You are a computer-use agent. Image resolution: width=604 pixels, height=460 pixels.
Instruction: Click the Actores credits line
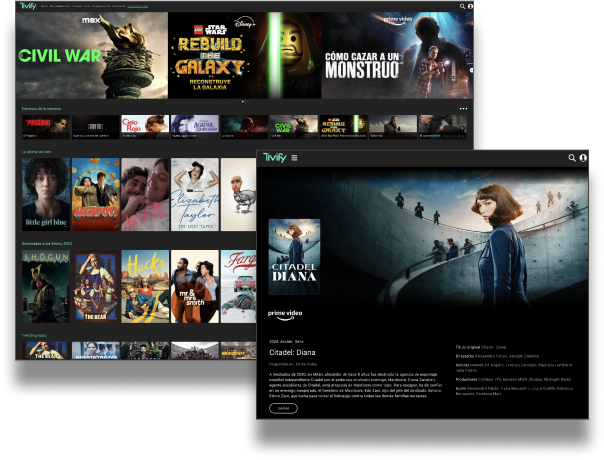coord(514,368)
